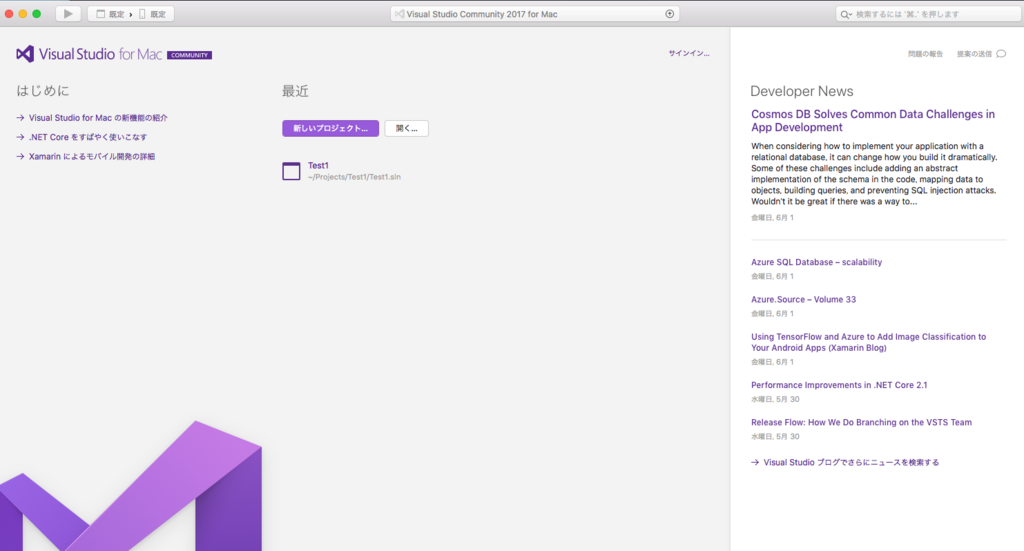Focus the toolbar search field

coord(929,14)
